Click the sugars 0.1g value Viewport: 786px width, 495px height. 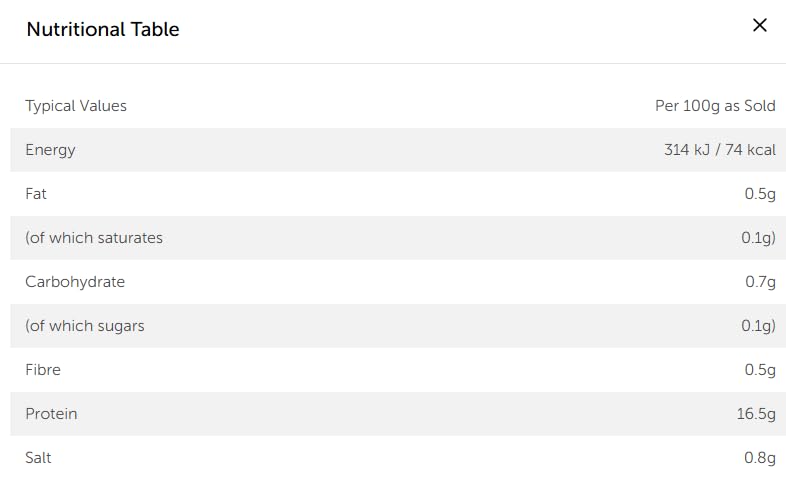(x=759, y=326)
